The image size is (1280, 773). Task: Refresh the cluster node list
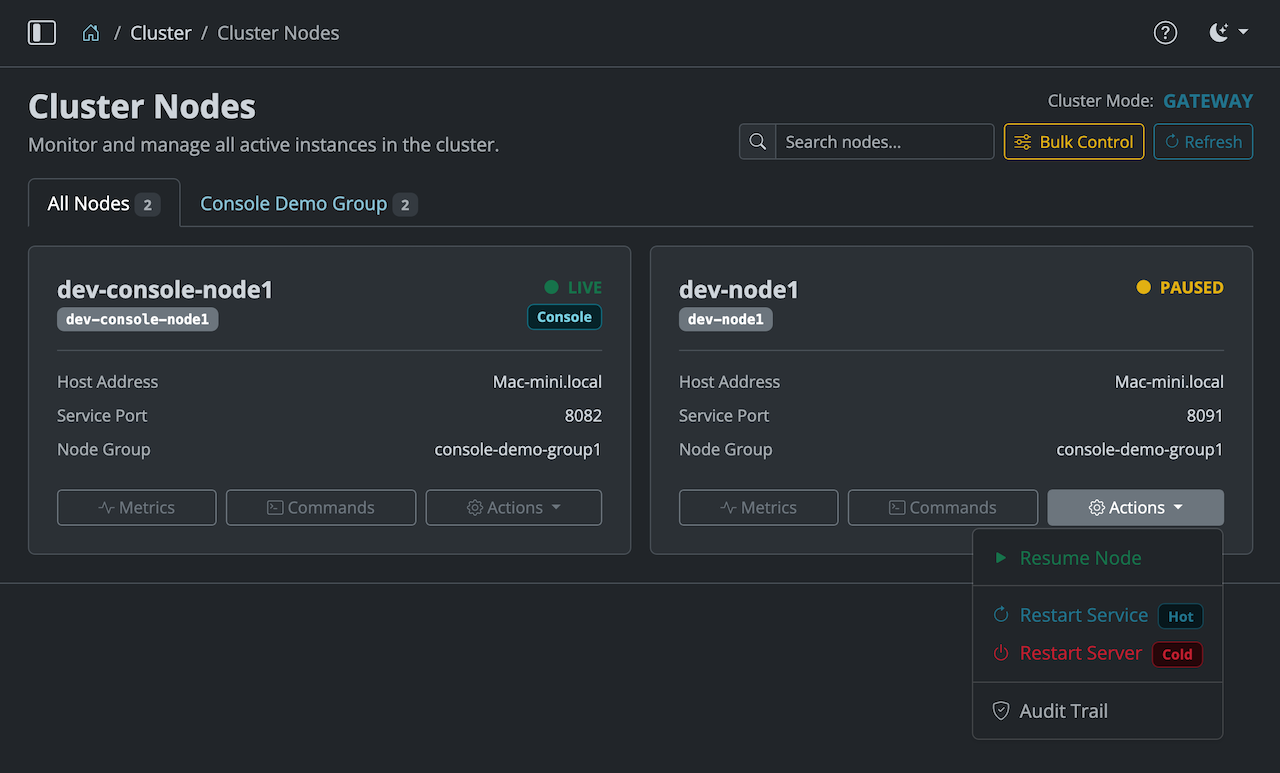[x=1203, y=142]
